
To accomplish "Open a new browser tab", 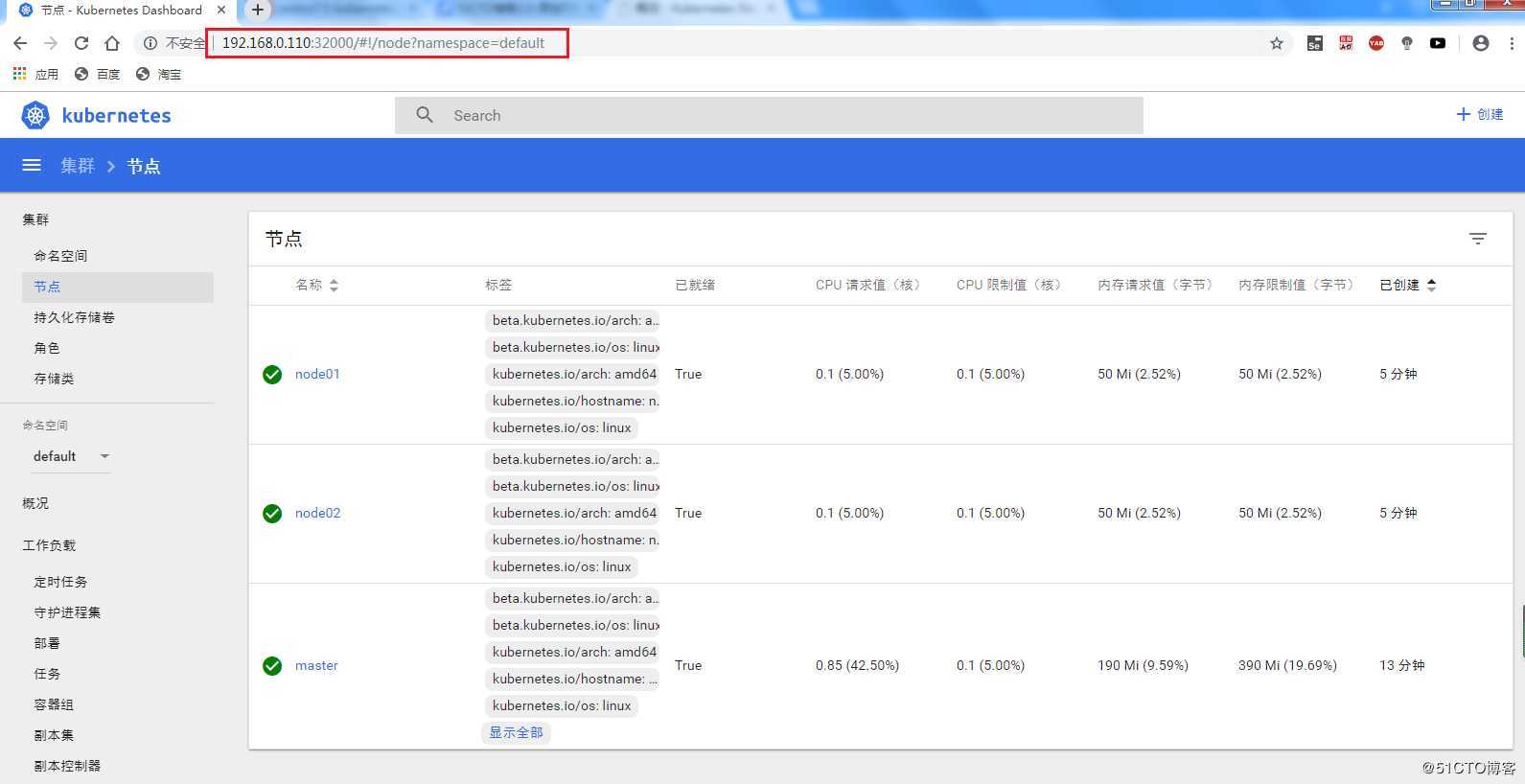I will [x=257, y=10].
